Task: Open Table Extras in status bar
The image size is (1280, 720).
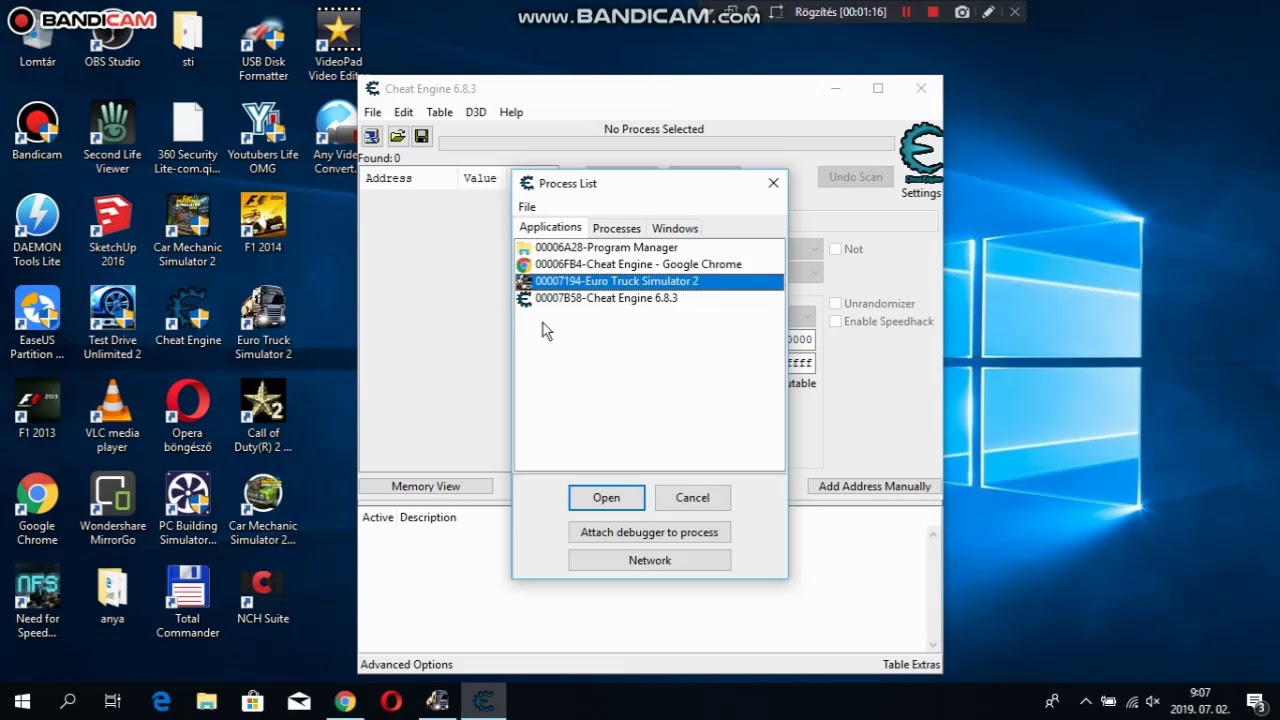Action: [x=911, y=664]
